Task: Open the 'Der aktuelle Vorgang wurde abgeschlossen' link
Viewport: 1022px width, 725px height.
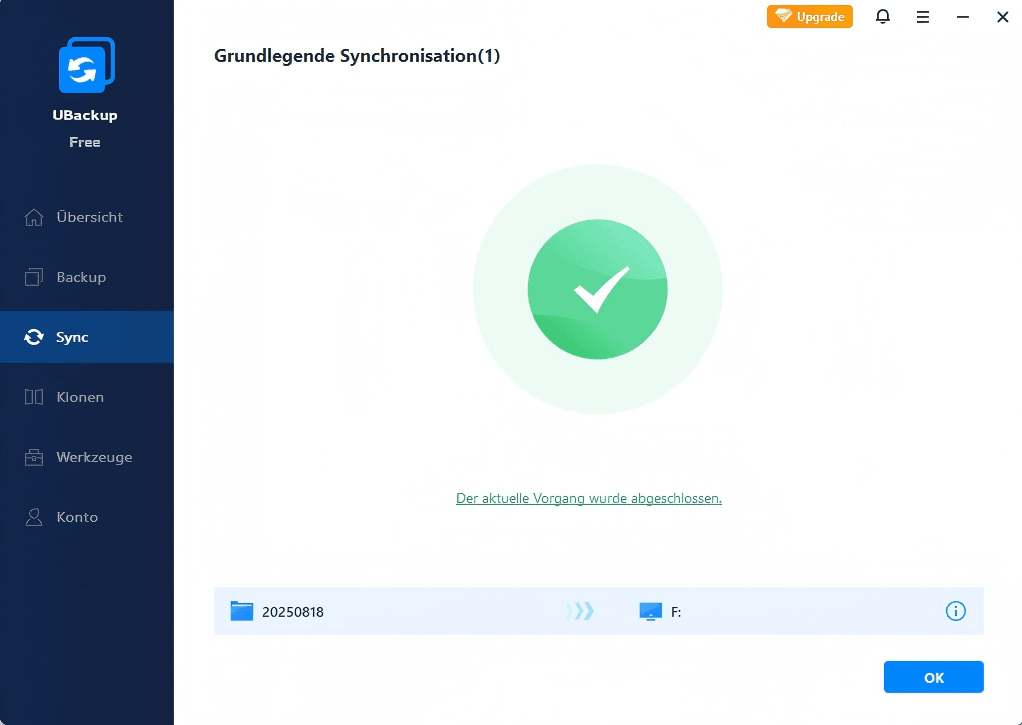Action: 588,498
